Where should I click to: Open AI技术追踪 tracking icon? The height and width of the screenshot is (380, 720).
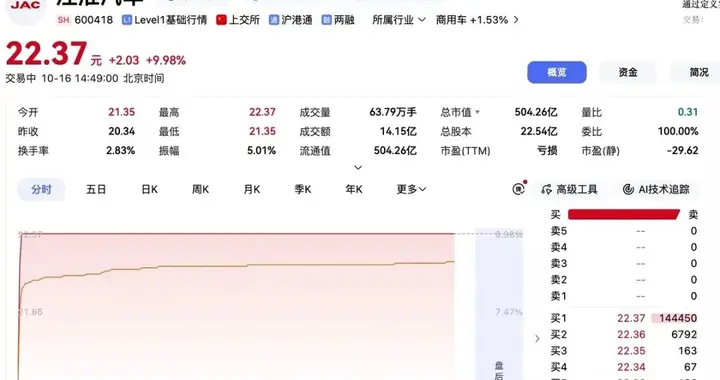(x=628, y=190)
